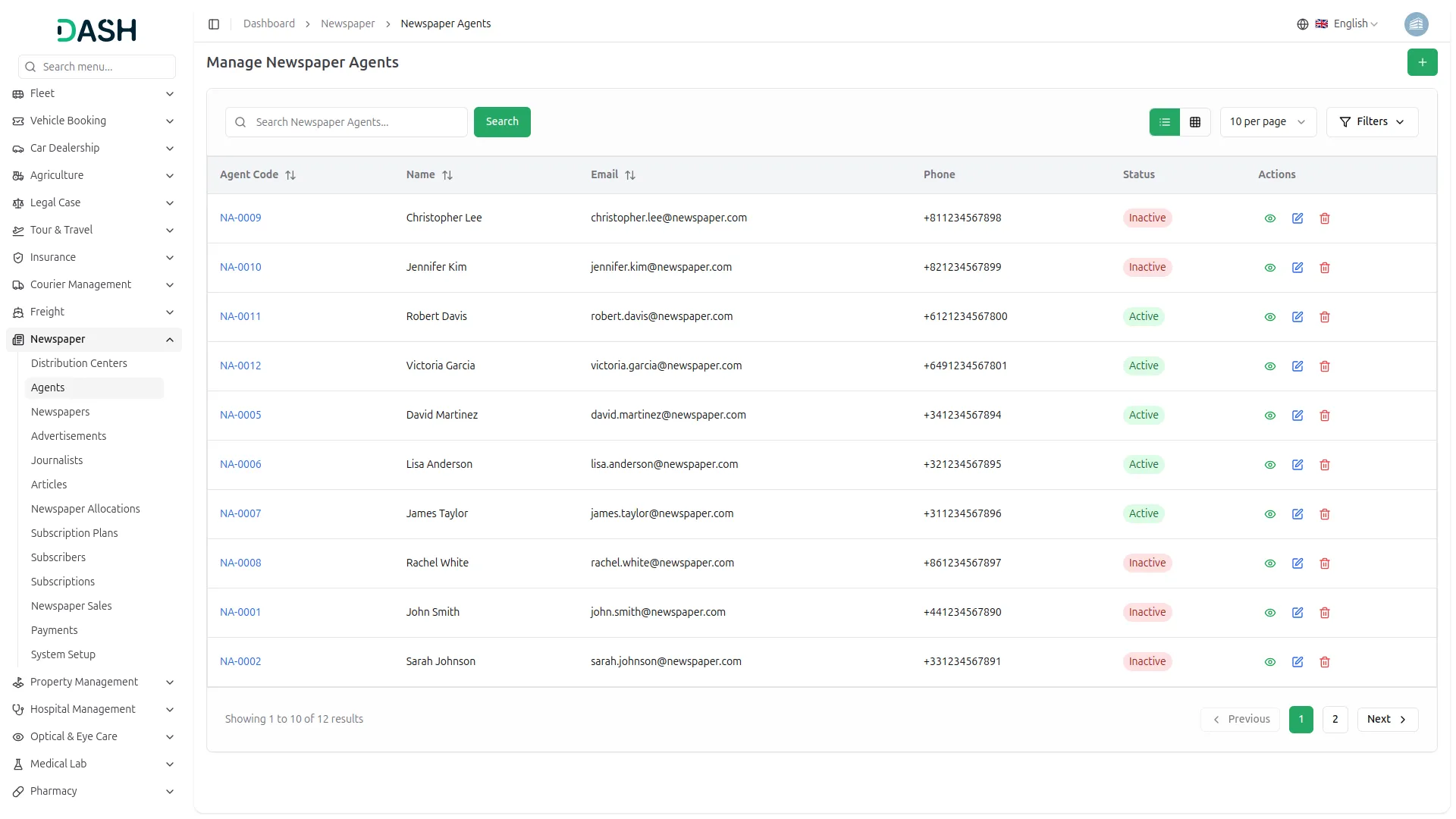The height and width of the screenshot is (819, 1456).
Task: Open the 10 per page dropdown
Action: tap(1267, 122)
